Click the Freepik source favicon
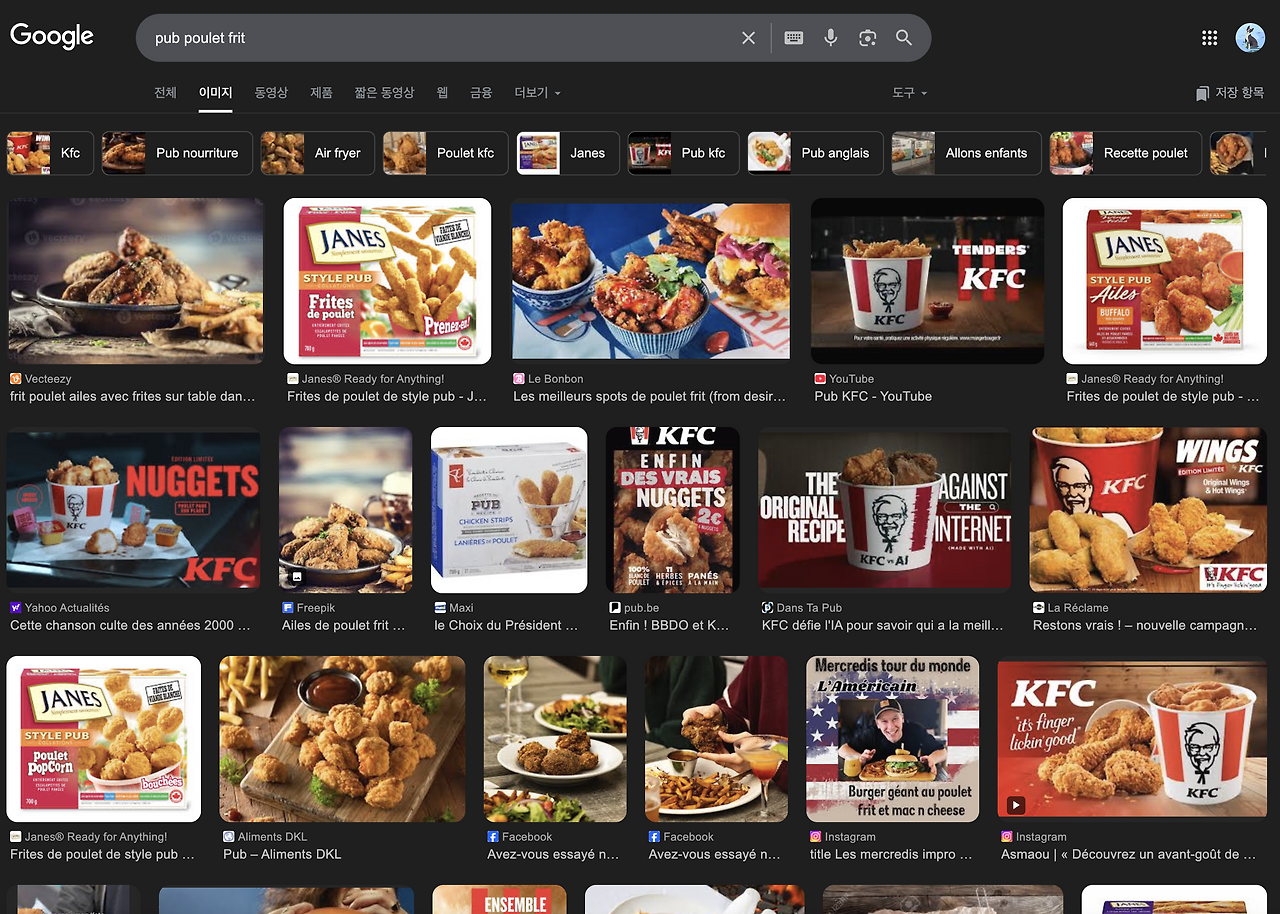 (x=288, y=608)
